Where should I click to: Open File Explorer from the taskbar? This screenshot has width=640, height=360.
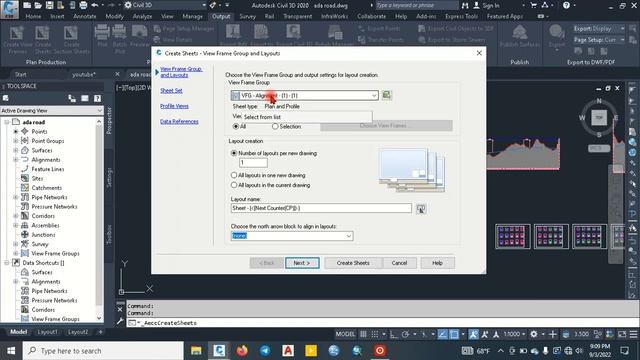coord(196,351)
